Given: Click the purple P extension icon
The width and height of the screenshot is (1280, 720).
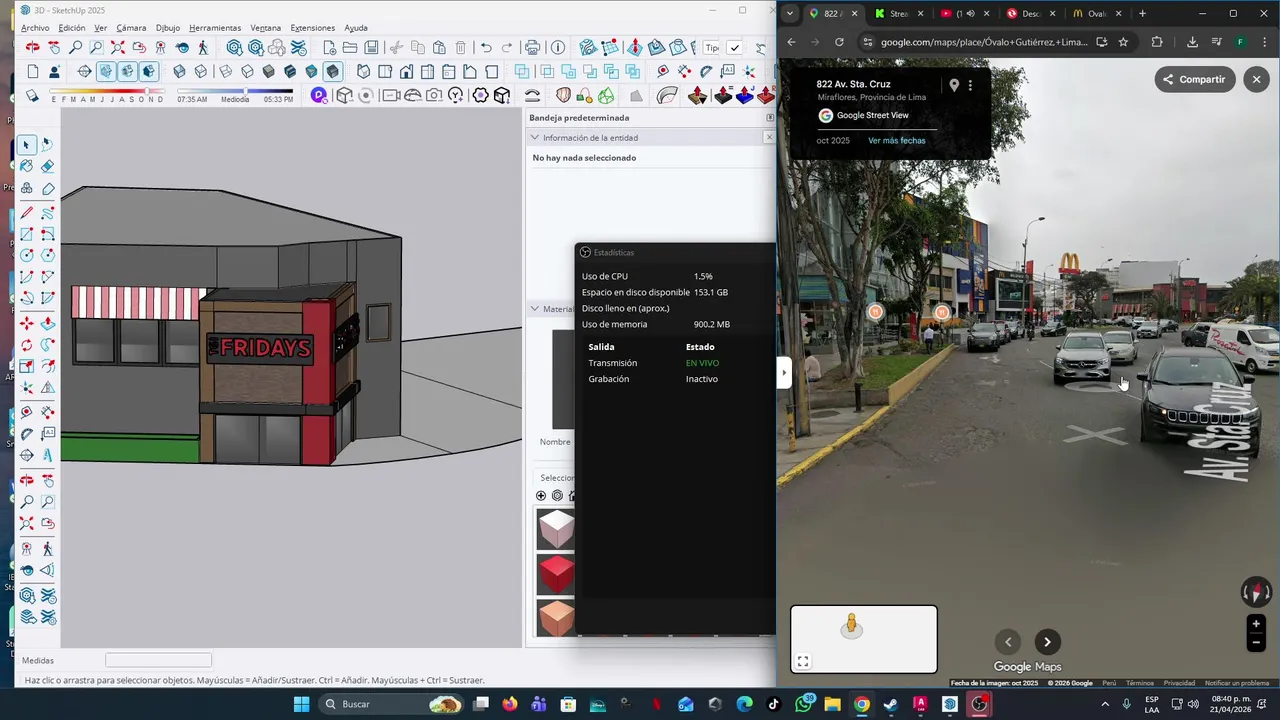Looking at the screenshot, I should (318, 95).
